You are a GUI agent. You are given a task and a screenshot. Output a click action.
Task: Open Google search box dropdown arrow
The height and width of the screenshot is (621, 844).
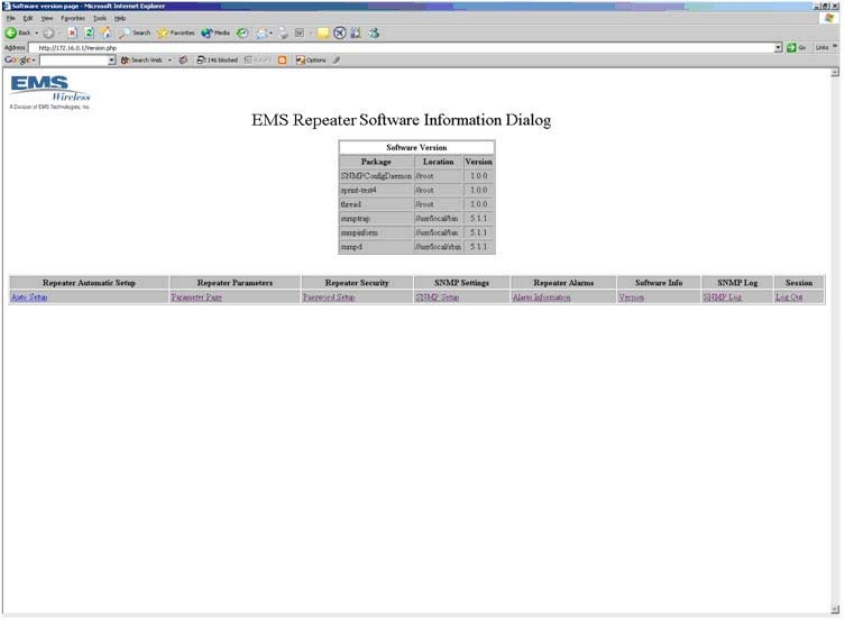tap(111, 60)
